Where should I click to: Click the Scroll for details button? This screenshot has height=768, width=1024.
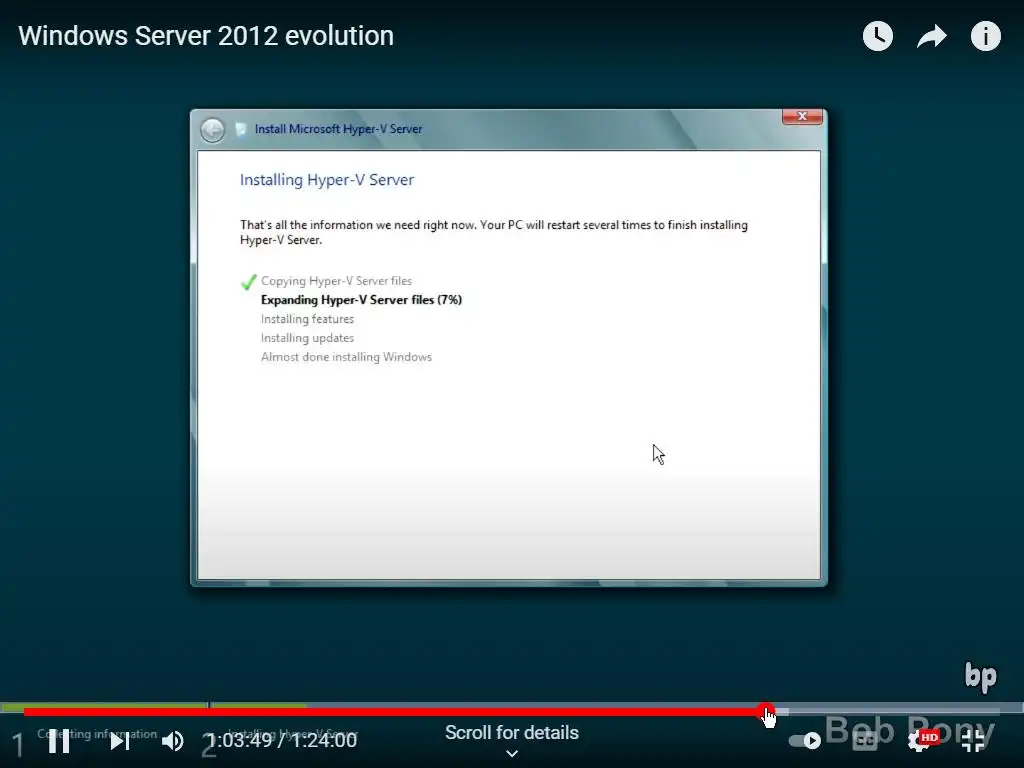pos(512,741)
